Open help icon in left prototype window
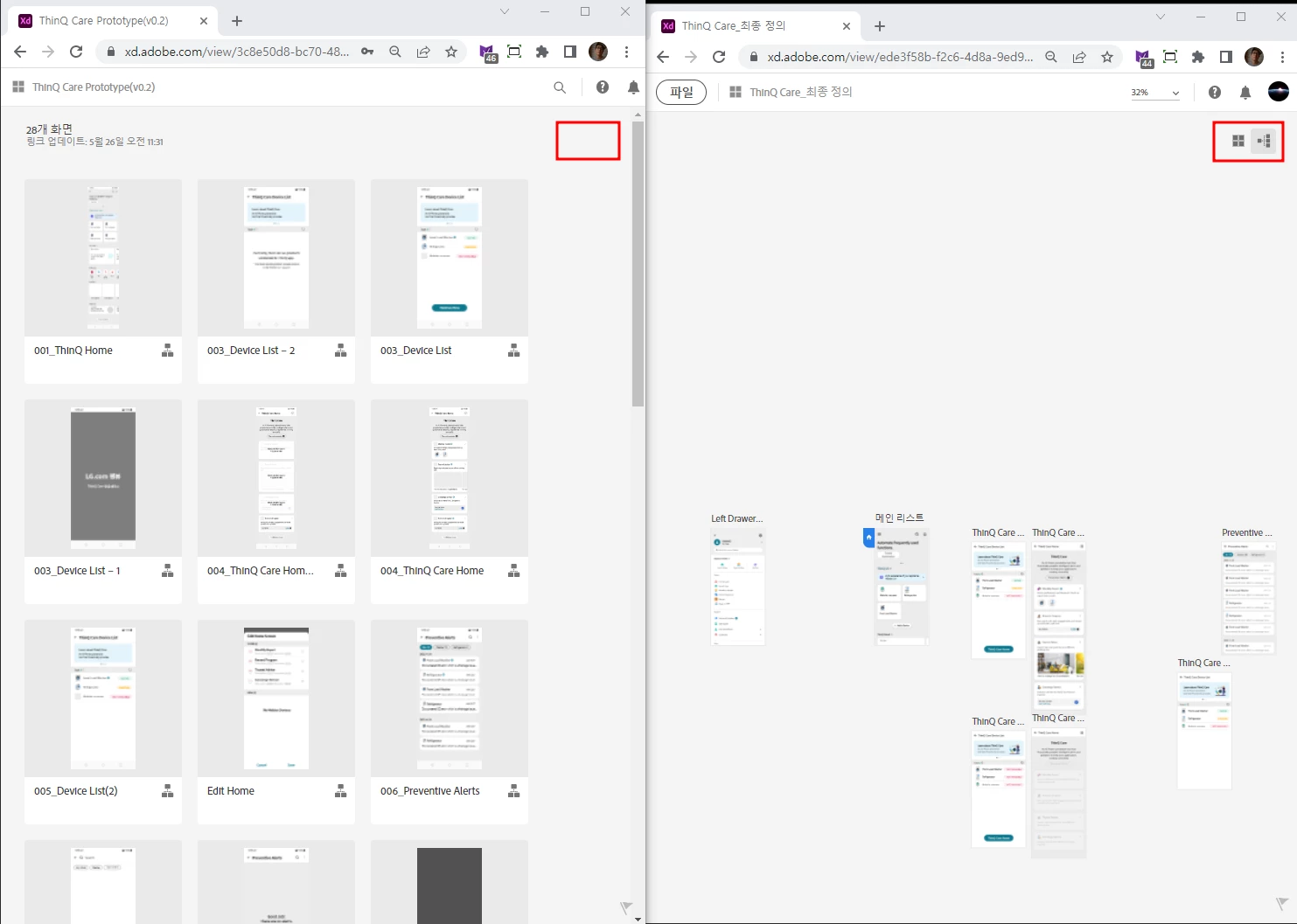Screen dimensions: 1297x924 pyautogui.click(x=603, y=87)
